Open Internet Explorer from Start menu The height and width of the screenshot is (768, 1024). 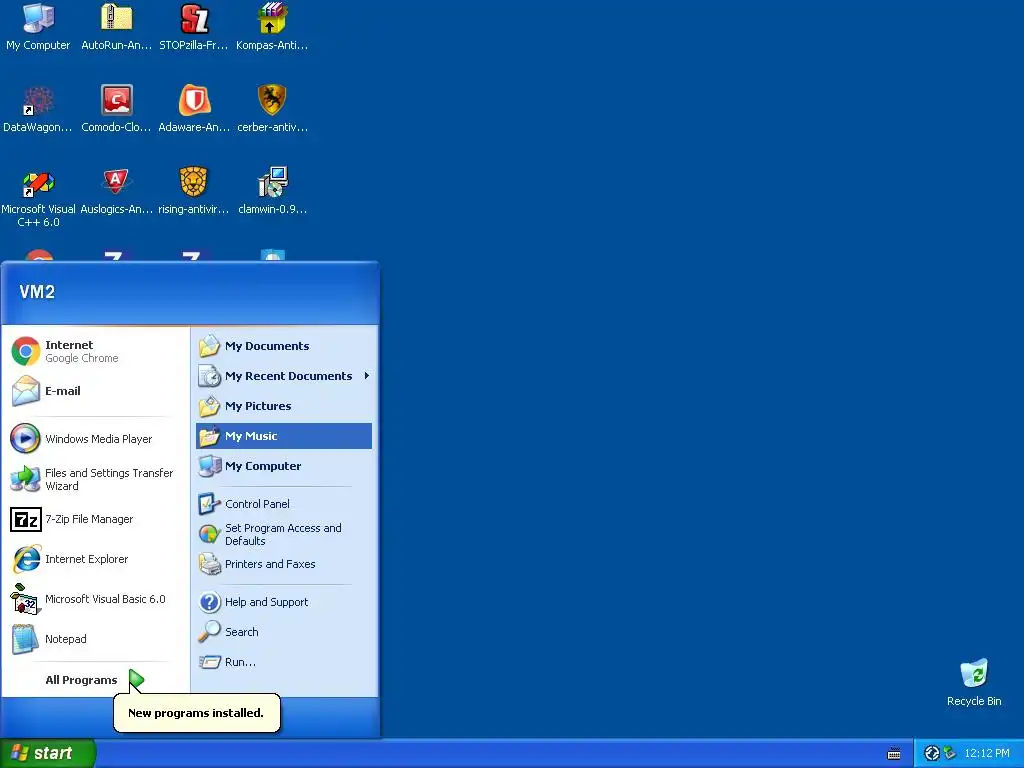(95, 559)
